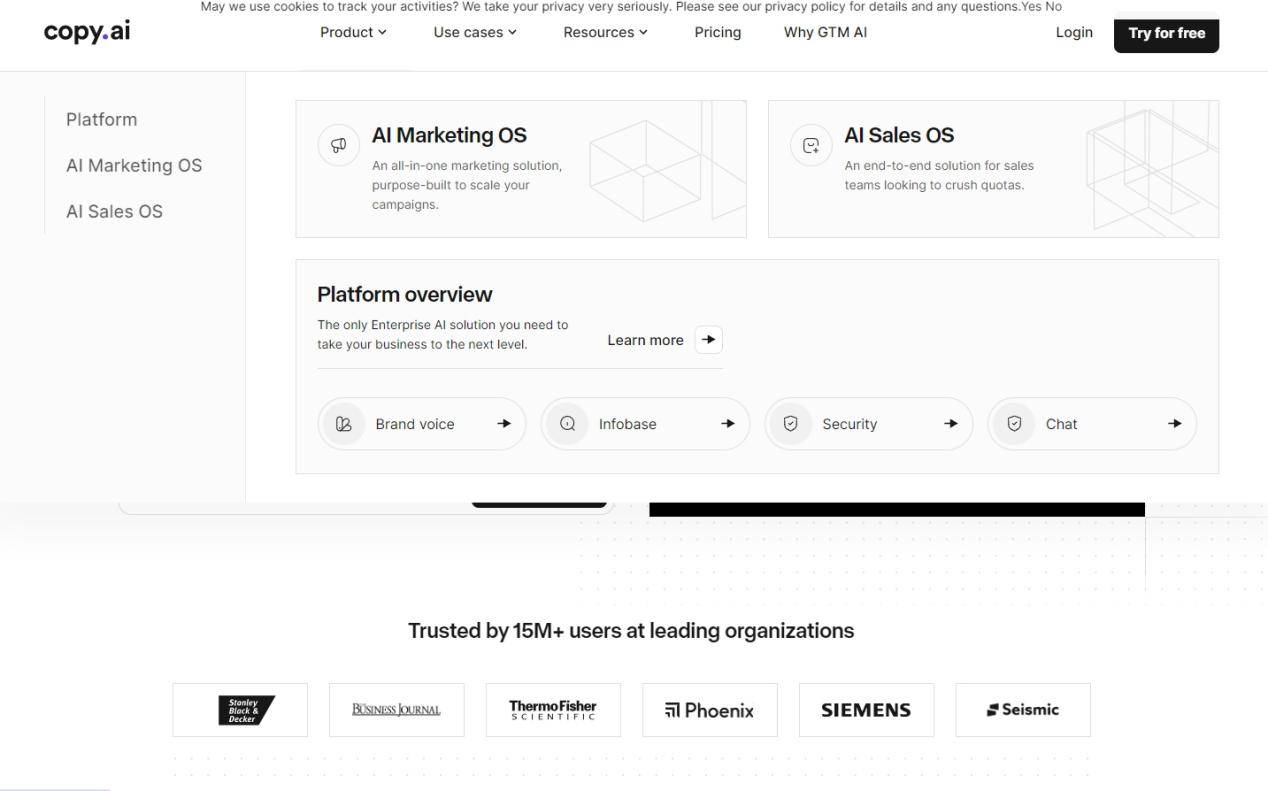
Task: Click the Learn more link
Action: [645, 340]
